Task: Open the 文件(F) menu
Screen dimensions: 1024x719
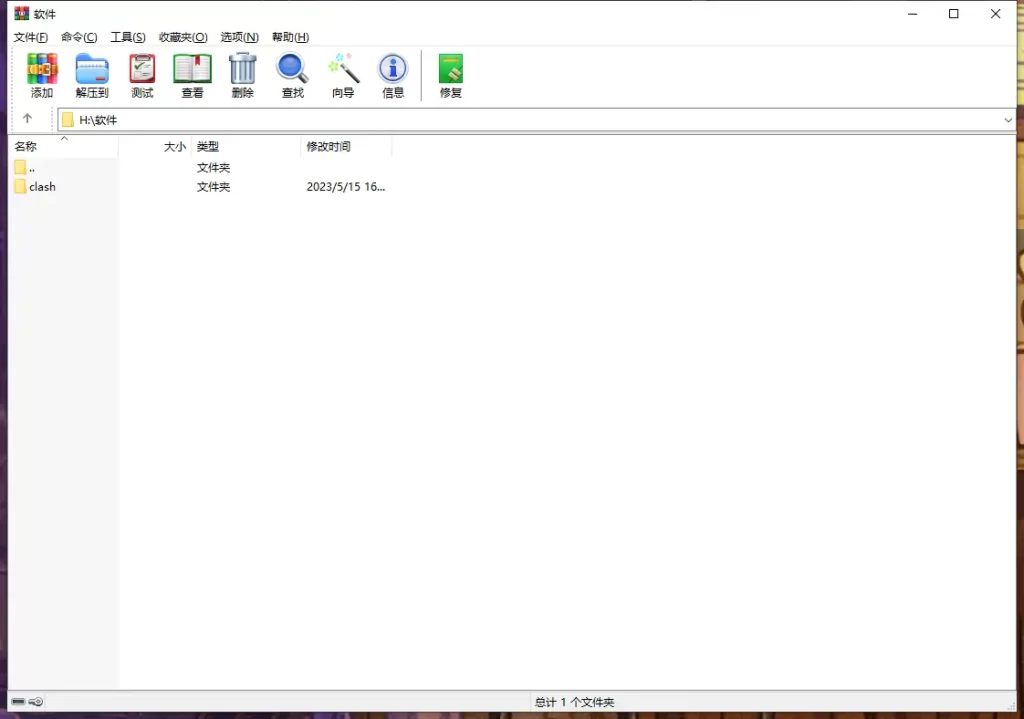Action: tap(30, 37)
